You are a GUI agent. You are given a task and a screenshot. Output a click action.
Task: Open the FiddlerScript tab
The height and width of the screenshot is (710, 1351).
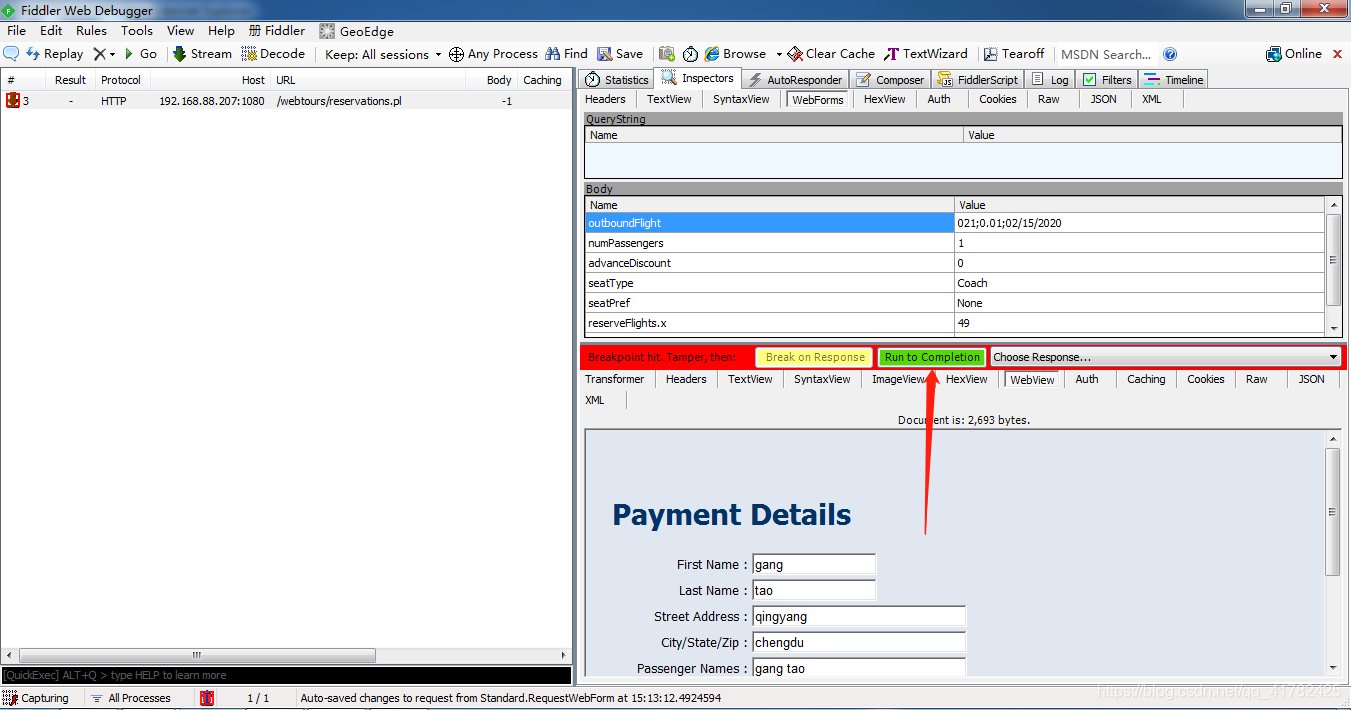point(978,79)
